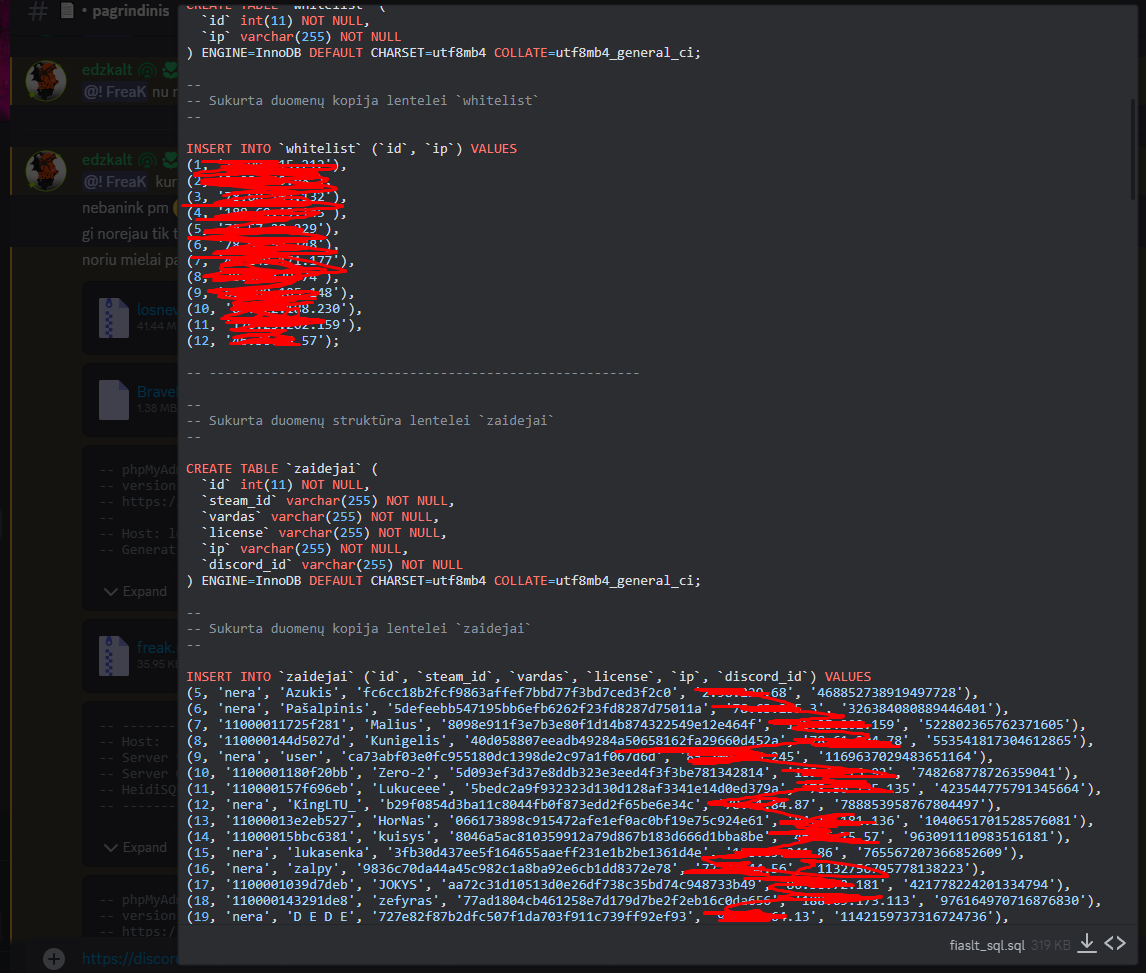Viewport: 1146px width, 973px height.
Task: Download the fiaslt_sql.sql file
Action: point(1087,943)
